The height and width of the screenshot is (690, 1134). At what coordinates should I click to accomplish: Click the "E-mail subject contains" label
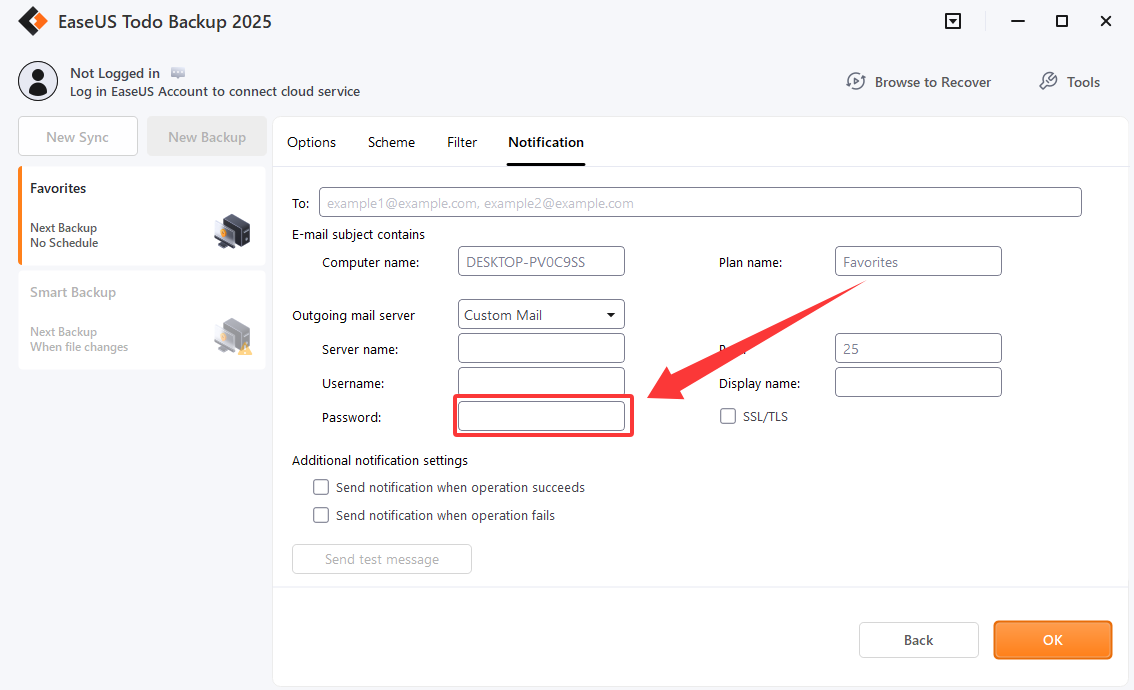(358, 234)
